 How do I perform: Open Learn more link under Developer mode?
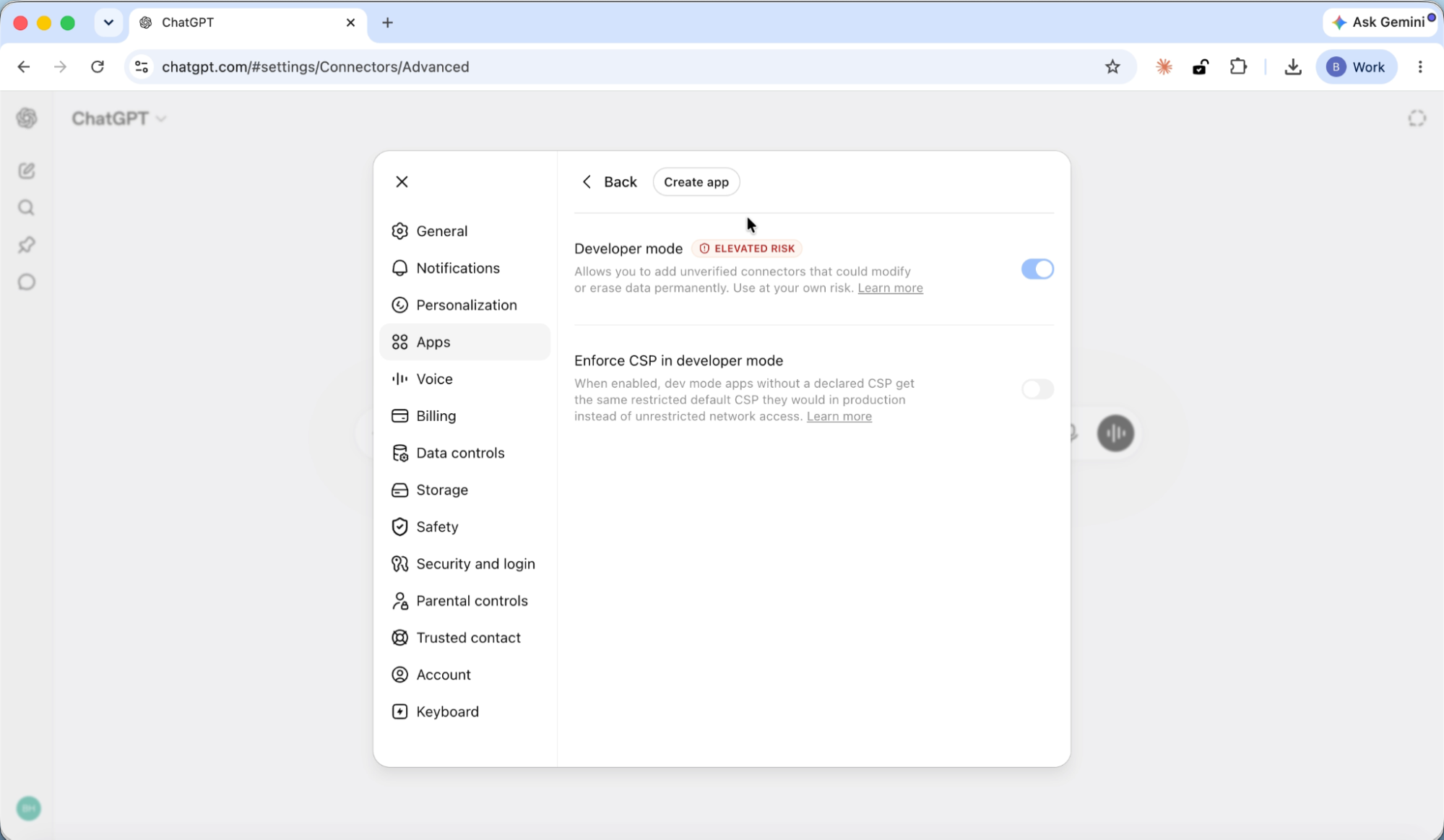[890, 288]
